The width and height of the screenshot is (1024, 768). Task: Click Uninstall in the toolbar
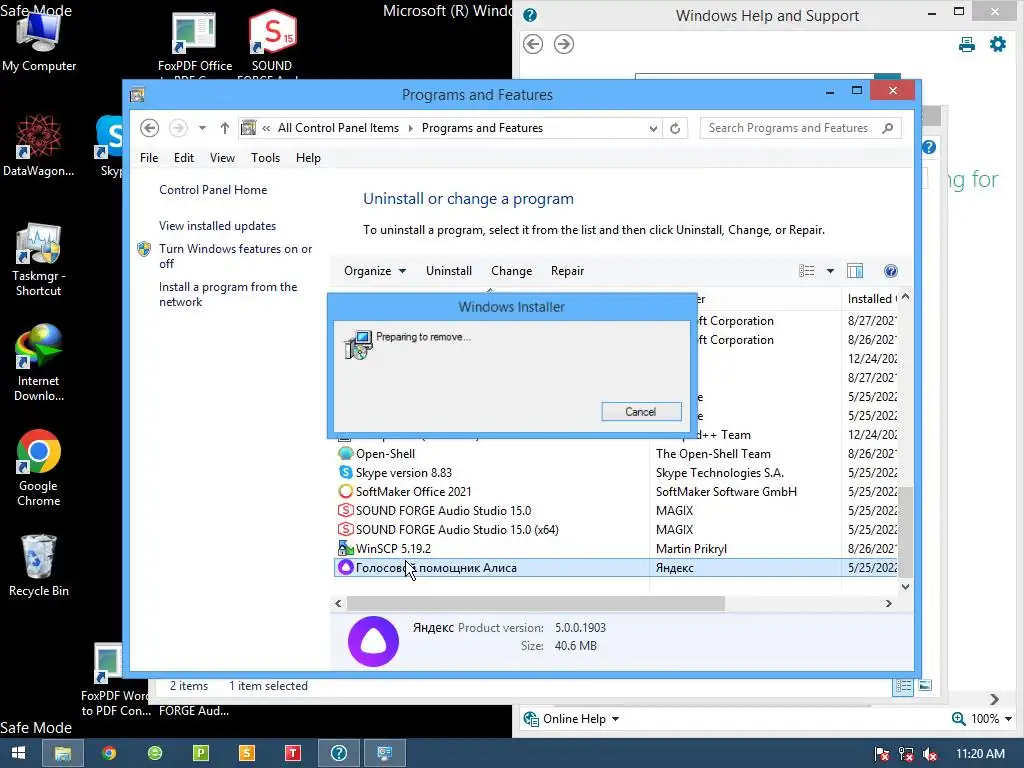pyautogui.click(x=449, y=271)
